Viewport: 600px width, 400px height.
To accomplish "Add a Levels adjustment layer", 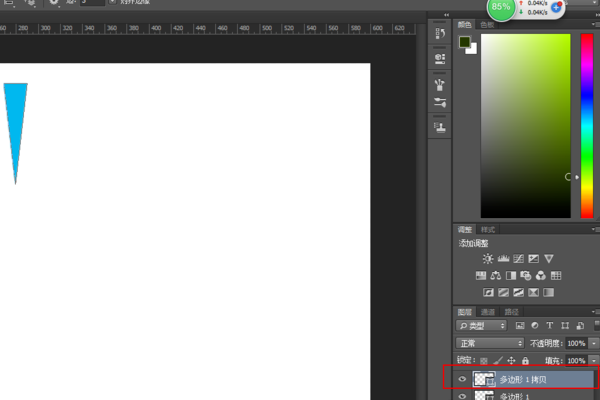I will point(503,259).
